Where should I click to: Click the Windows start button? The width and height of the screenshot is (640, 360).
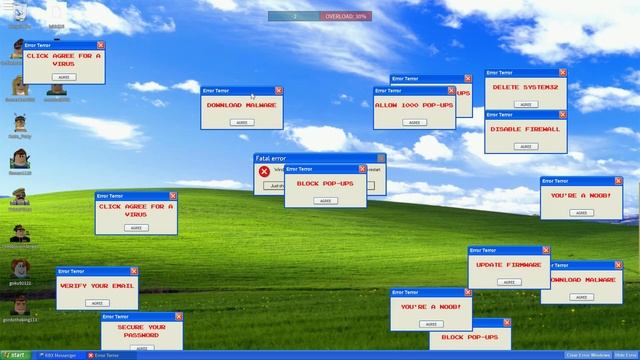point(16,355)
